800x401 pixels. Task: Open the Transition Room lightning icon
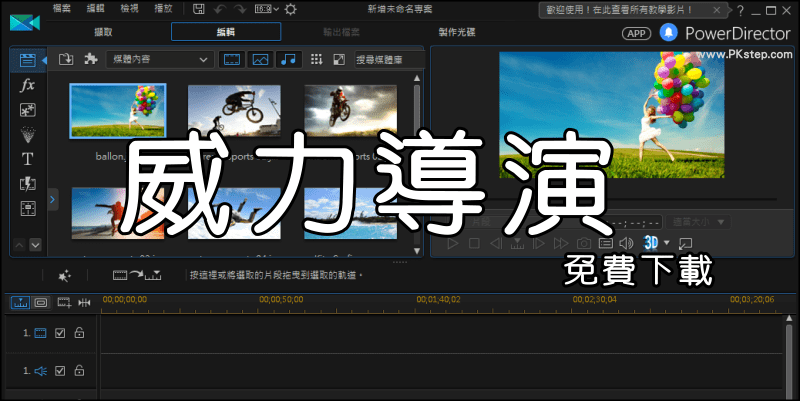[28, 184]
